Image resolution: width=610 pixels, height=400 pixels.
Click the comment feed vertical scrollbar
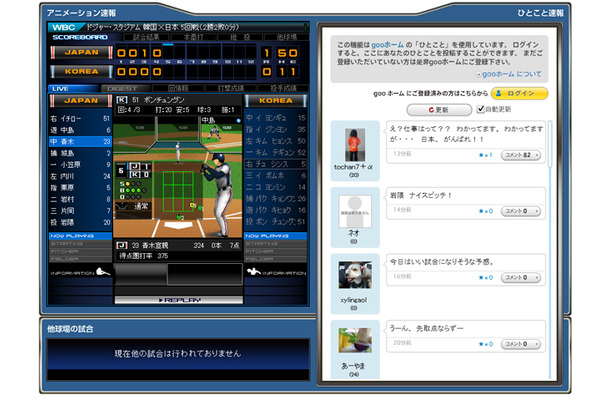click(550, 249)
